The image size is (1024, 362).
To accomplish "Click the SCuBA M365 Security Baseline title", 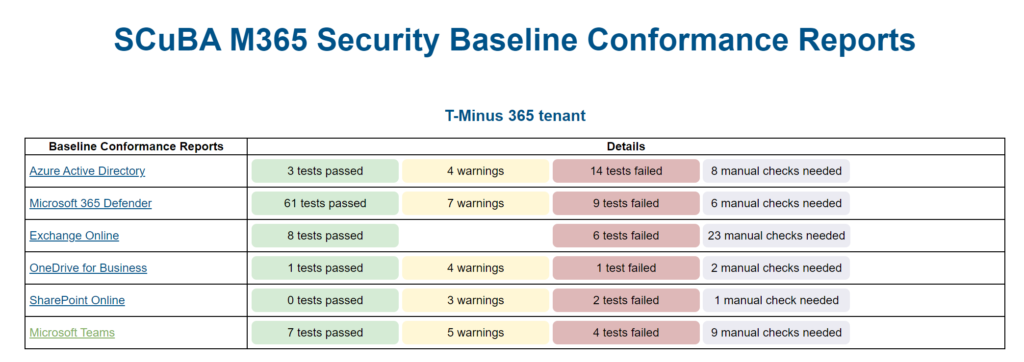I will [515, 40].
